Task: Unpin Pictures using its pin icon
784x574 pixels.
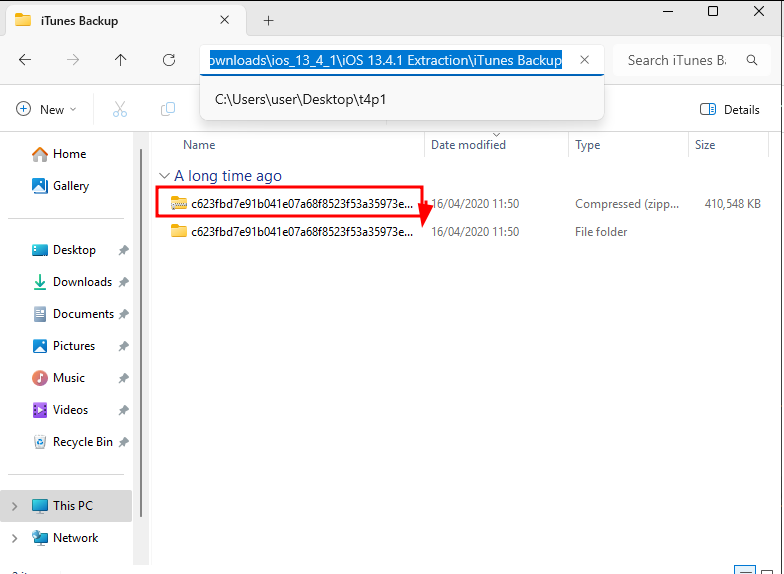Action: pos(124,346)
